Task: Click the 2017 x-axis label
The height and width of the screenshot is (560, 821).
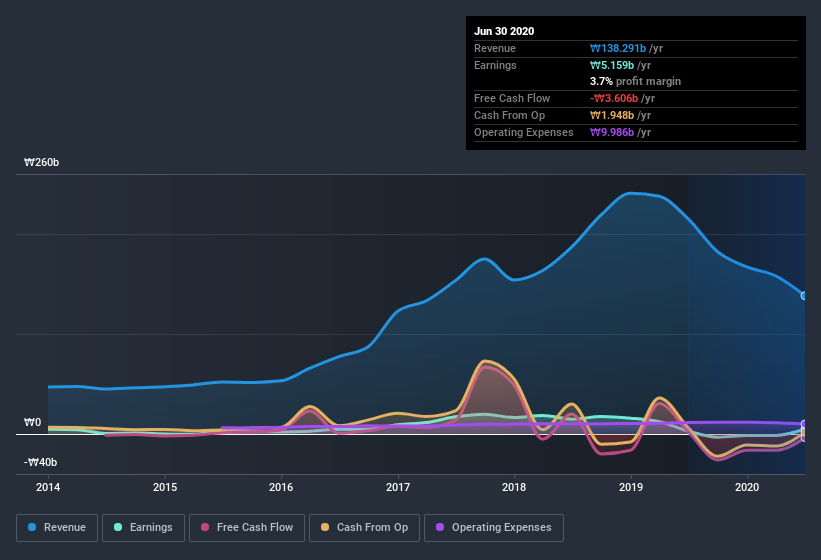Action: 398,487
